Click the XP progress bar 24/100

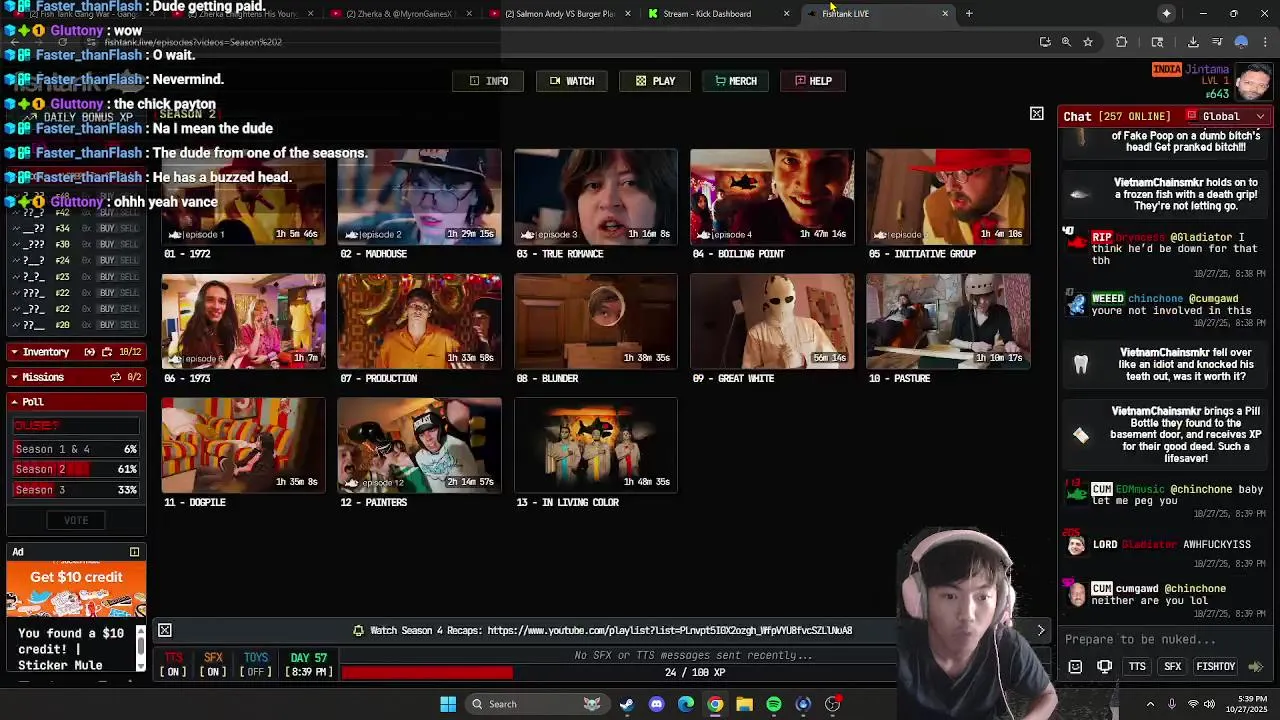pyautogui.click(x=695, y=673)
